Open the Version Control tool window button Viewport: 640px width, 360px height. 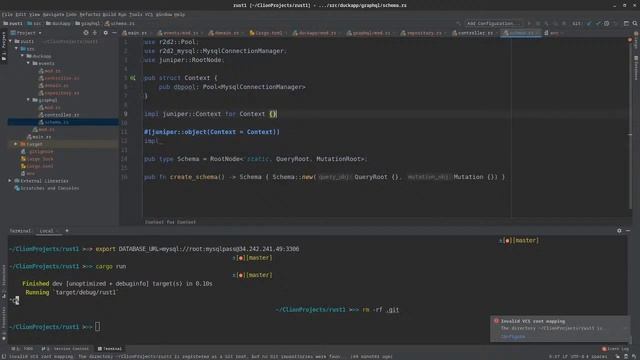(65, 349)
